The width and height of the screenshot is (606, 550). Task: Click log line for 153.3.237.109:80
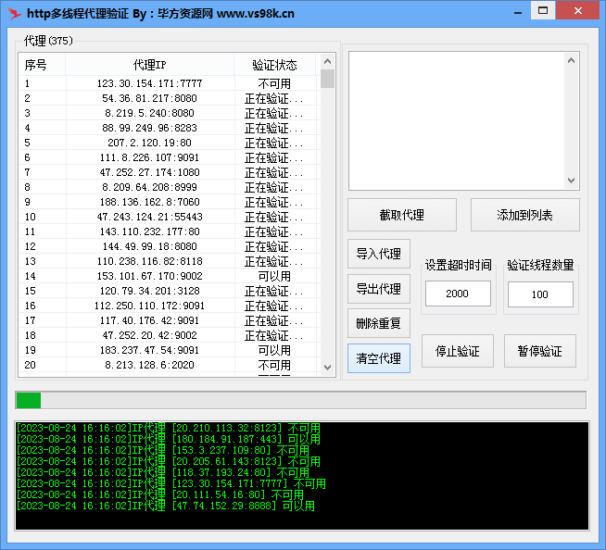point(163,450)
